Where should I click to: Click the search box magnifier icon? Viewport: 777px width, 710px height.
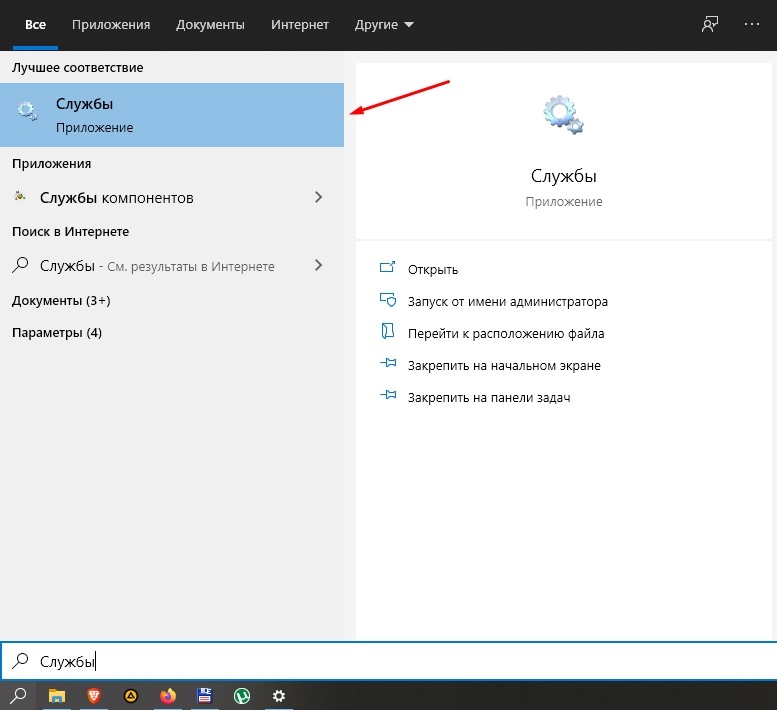(20, 660)
